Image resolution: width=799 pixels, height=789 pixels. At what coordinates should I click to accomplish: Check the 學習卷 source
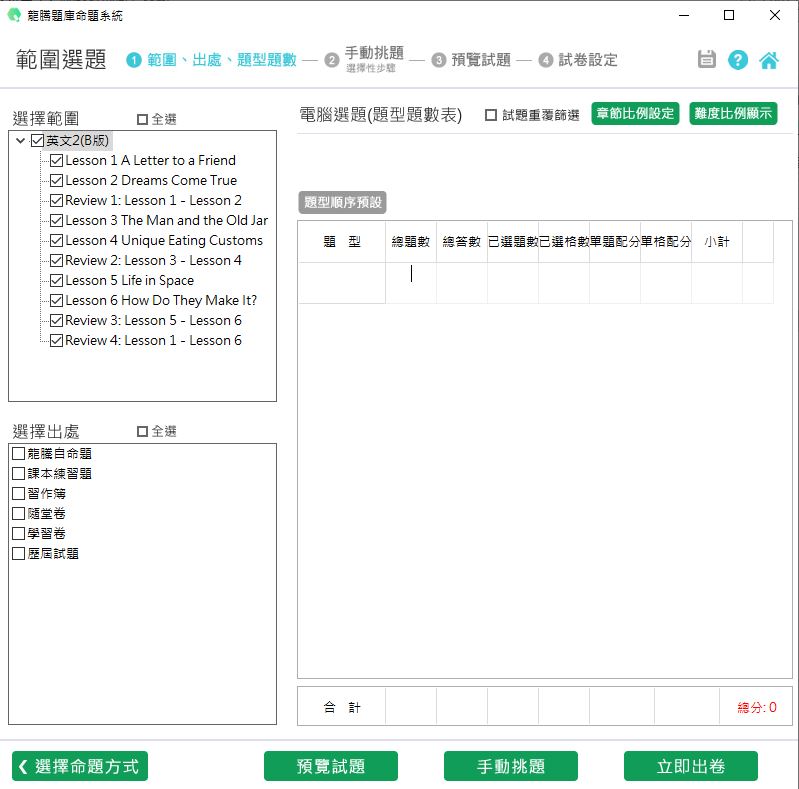(x=18, y=534)
